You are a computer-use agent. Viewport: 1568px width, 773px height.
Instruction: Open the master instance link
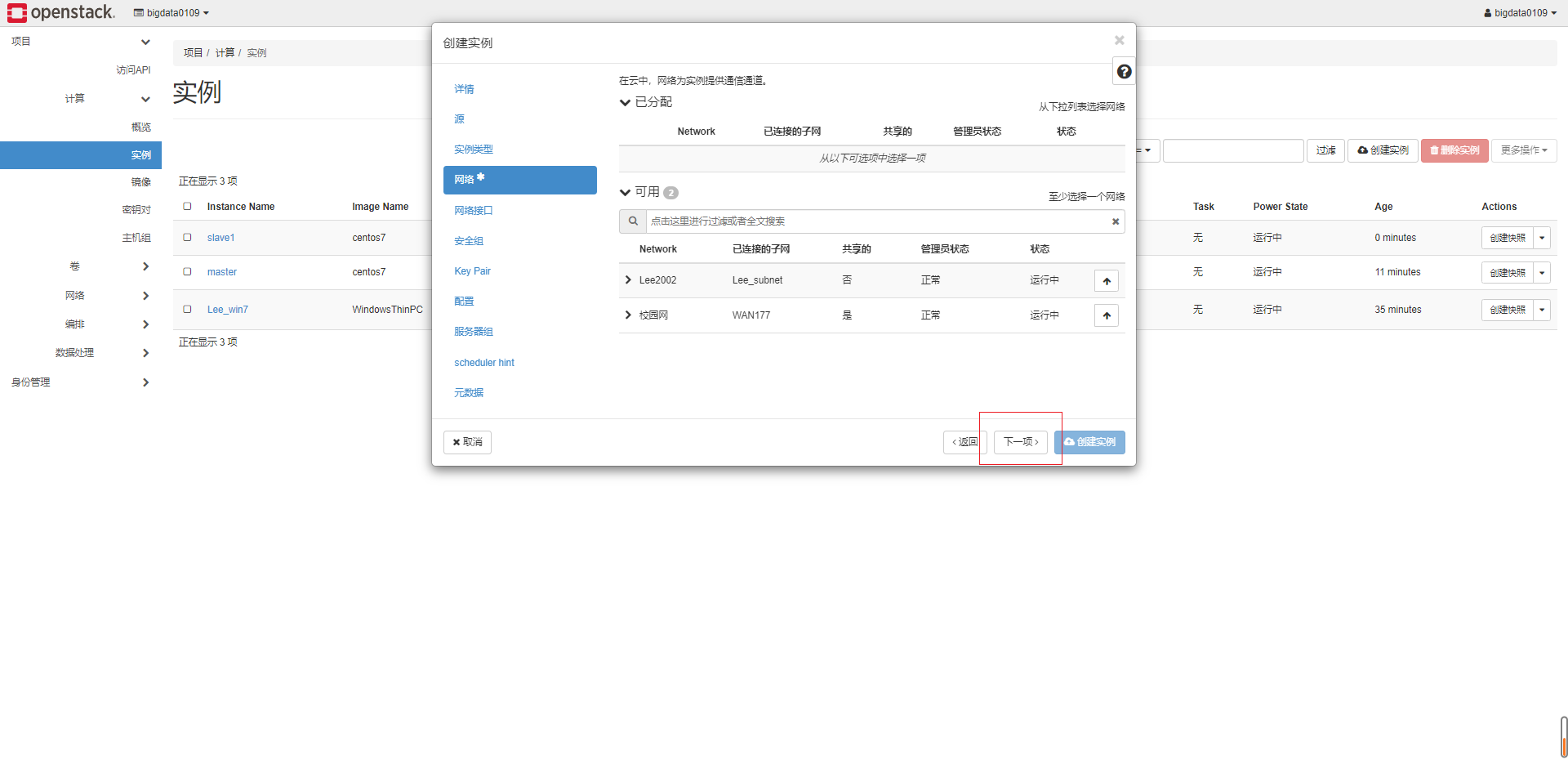click(221, 272)
